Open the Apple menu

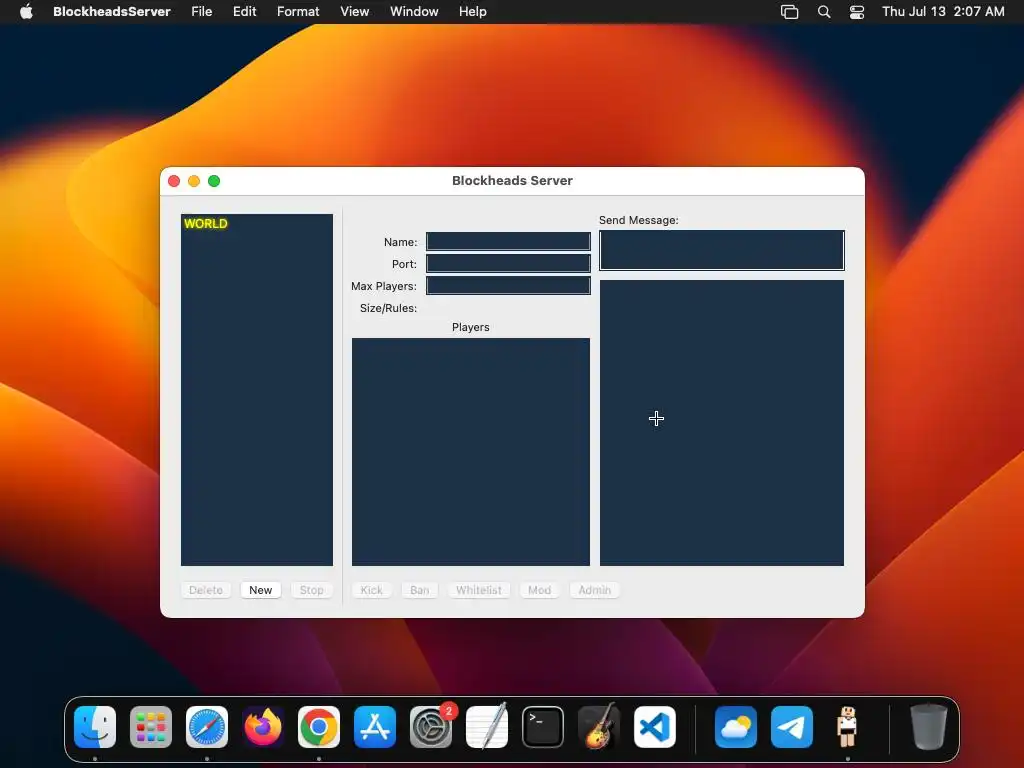point(26,12)
